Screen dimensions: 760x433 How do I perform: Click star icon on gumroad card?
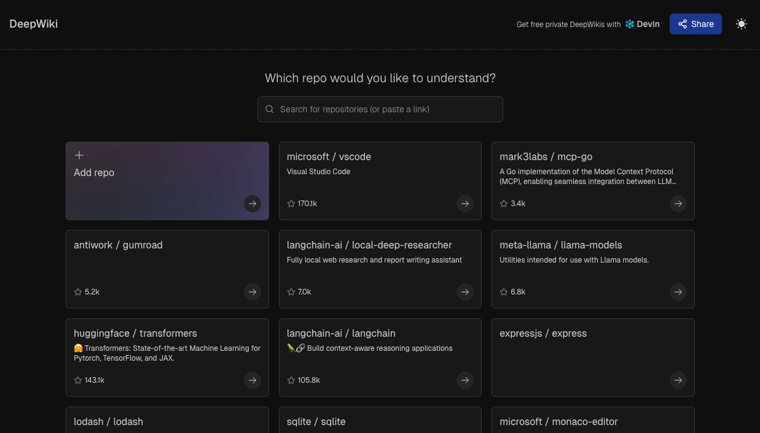tap(78, 292)
